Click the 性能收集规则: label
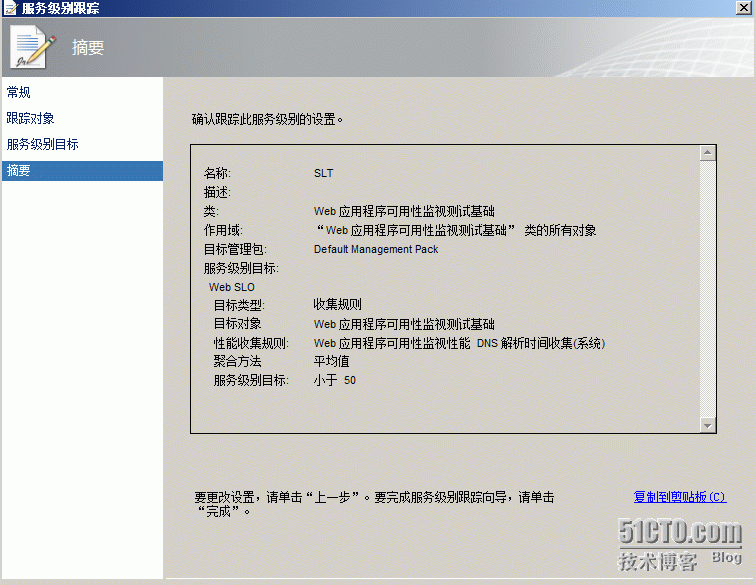Image resolution: width=756 pixels, height=585 pixels. pyautogui.click(x=251, y=343)
